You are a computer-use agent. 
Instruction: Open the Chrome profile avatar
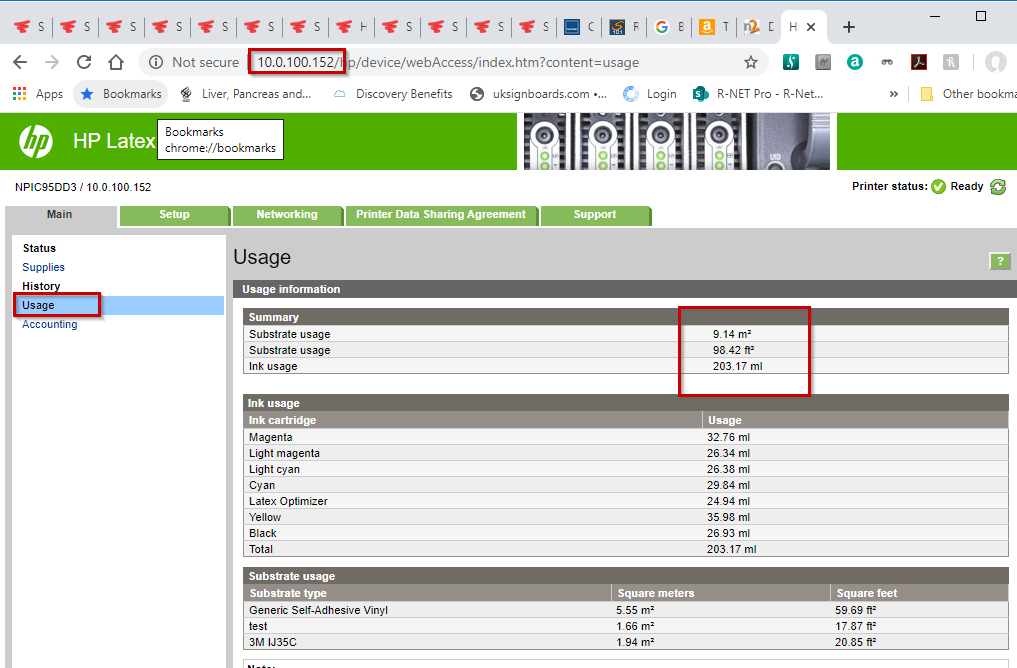[x=995, y=62]
